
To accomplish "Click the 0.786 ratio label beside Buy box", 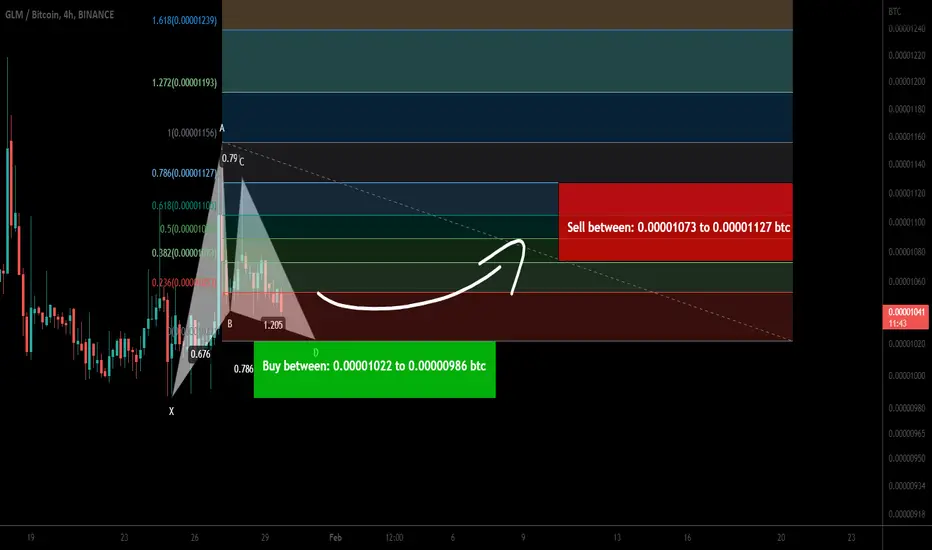I will pyautogui.click(x=243, y=369).
